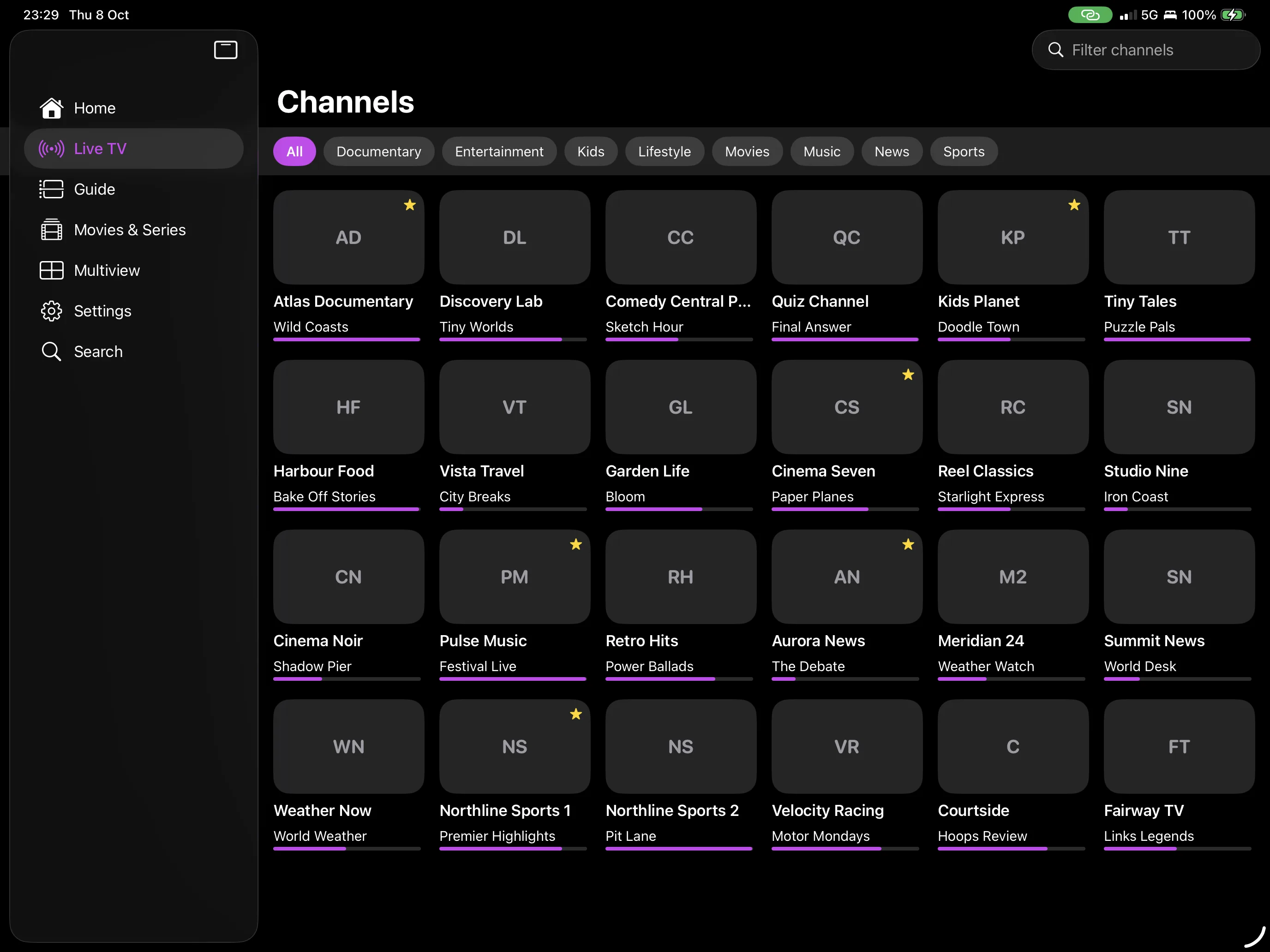Image resolution: width=1270 pixels, height=952 pixels.
Task: Select the Live TV broadcast icon
Action: point(52,149)
